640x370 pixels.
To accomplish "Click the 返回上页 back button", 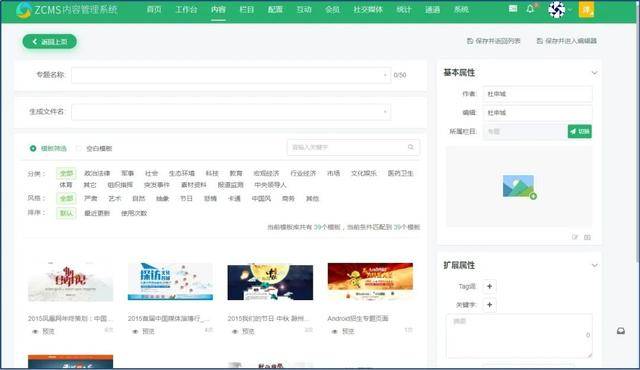I will tap(50, 42).
